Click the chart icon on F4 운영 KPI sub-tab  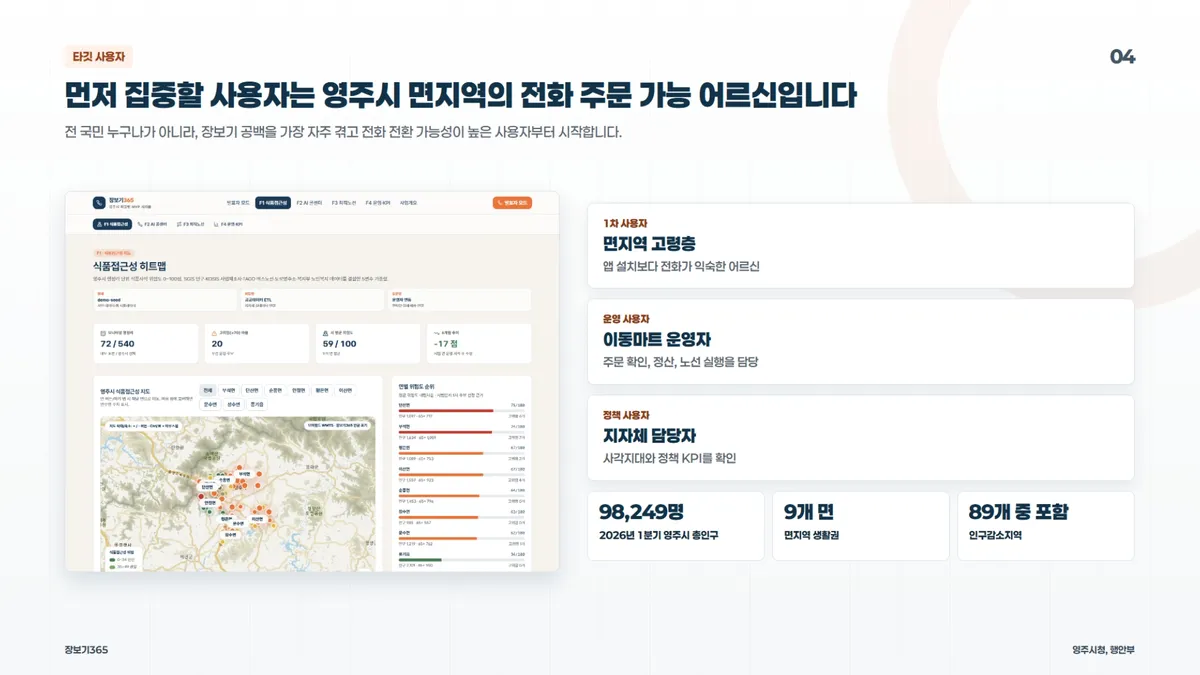(x=215, y=224)
